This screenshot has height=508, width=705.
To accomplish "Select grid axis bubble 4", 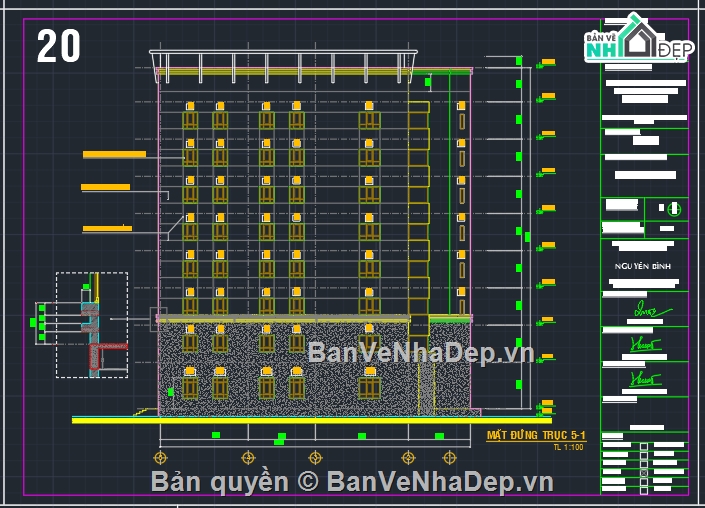I will (248, 458).
